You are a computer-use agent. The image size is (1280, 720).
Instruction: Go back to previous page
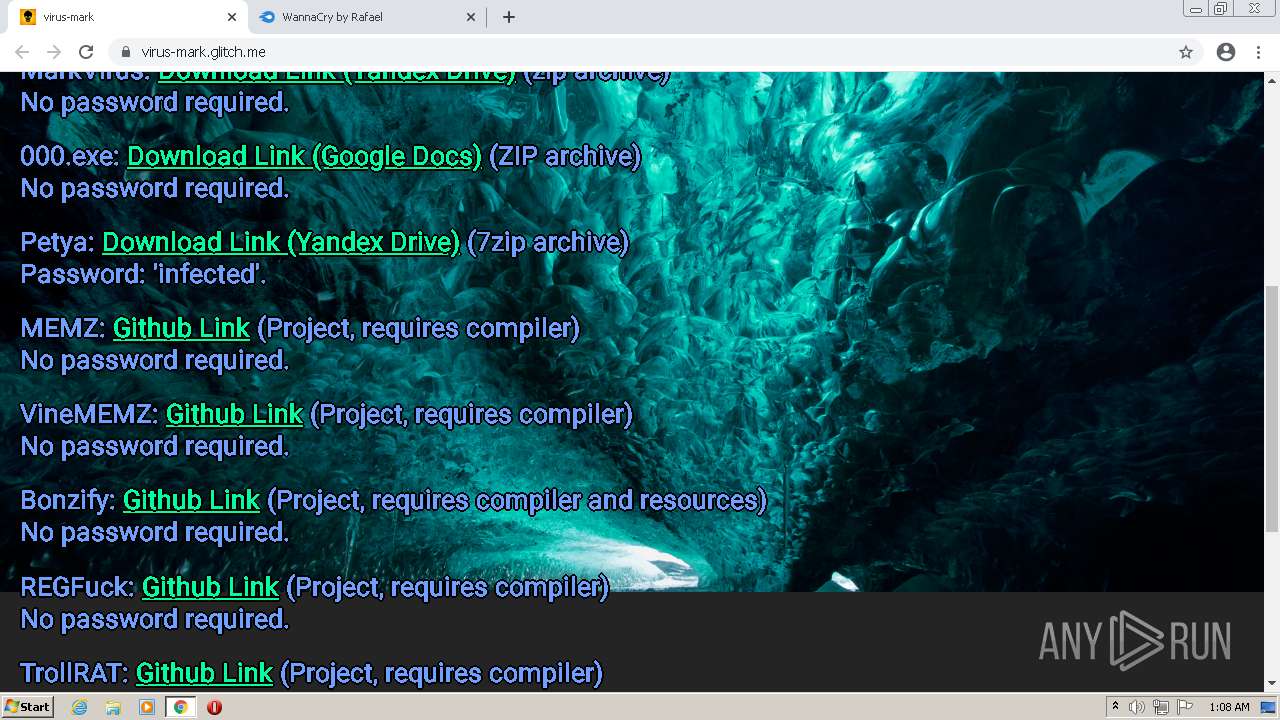pos(22,52)
